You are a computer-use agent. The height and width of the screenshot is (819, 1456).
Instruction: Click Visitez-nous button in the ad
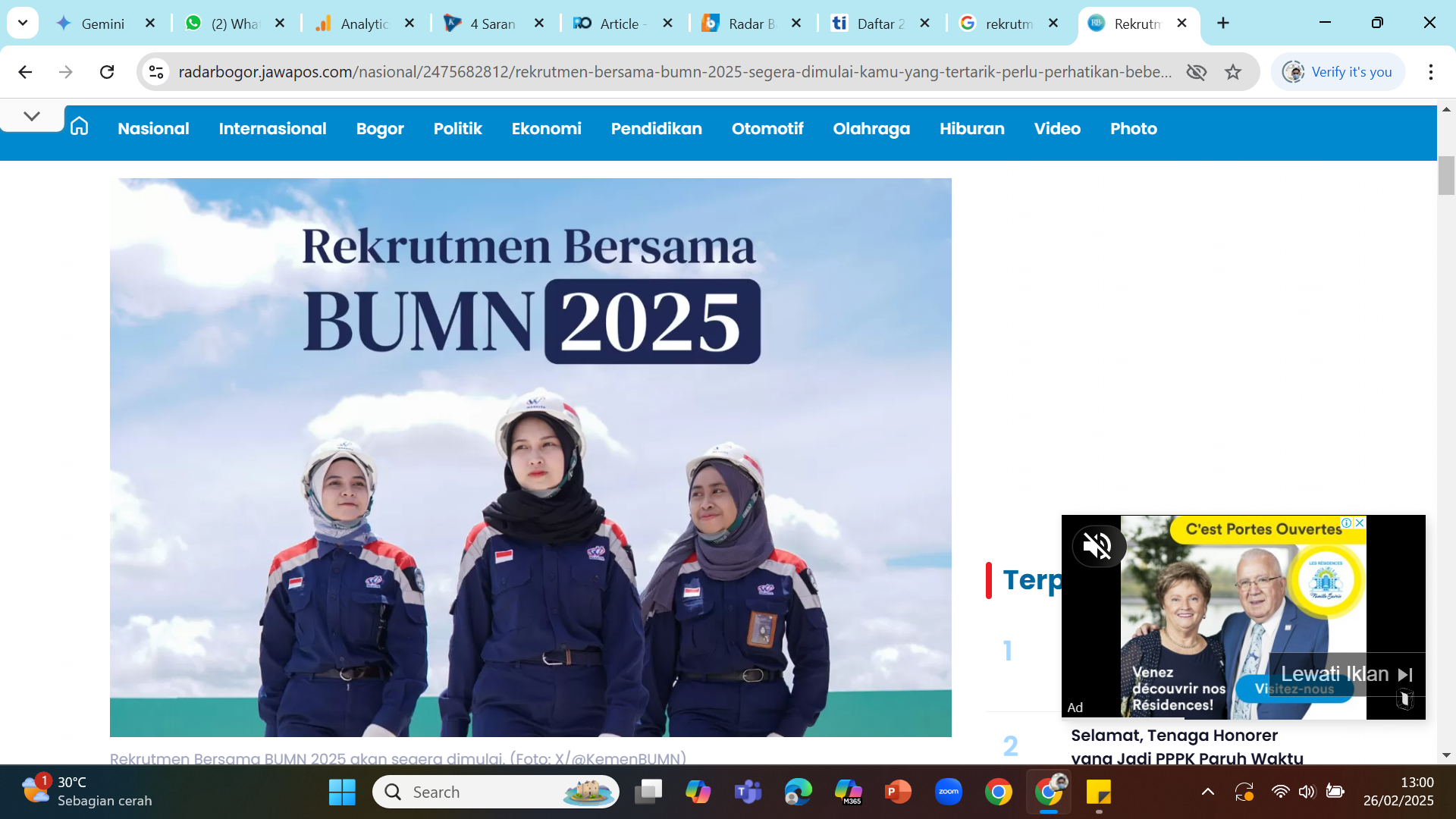pos(1295,689)
